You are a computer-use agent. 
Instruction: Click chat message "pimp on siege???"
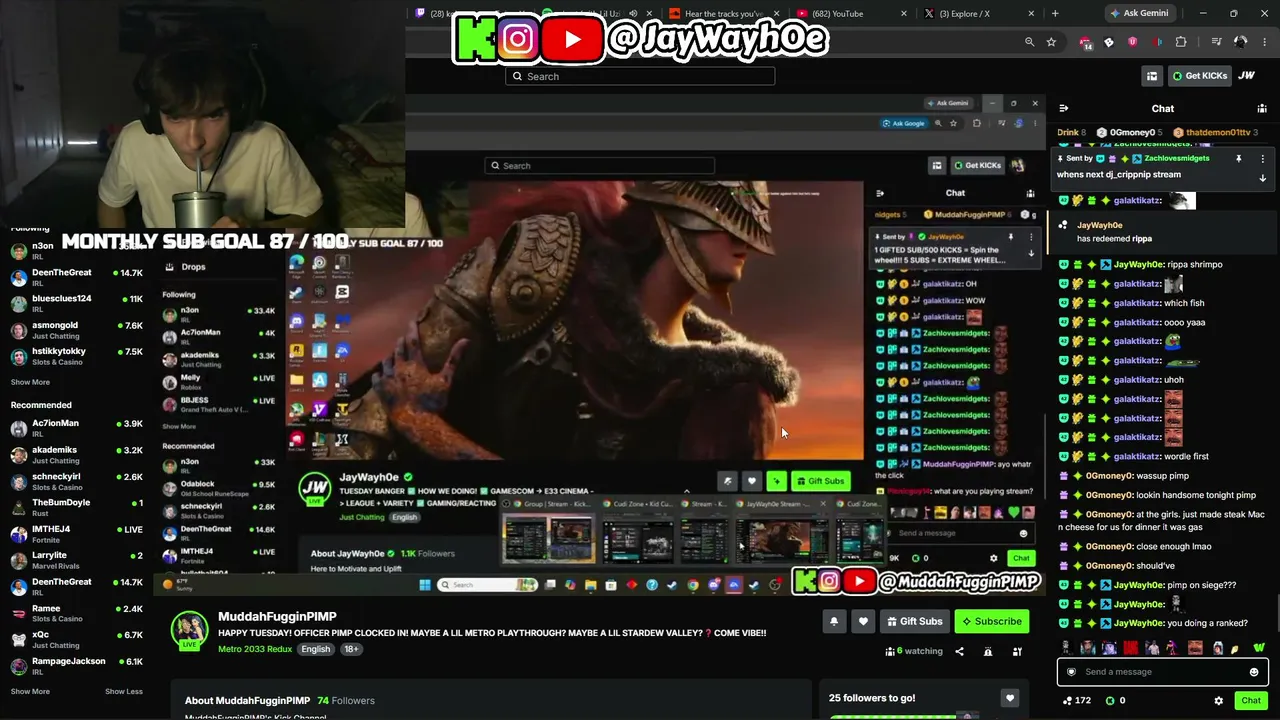(1201, 585)
